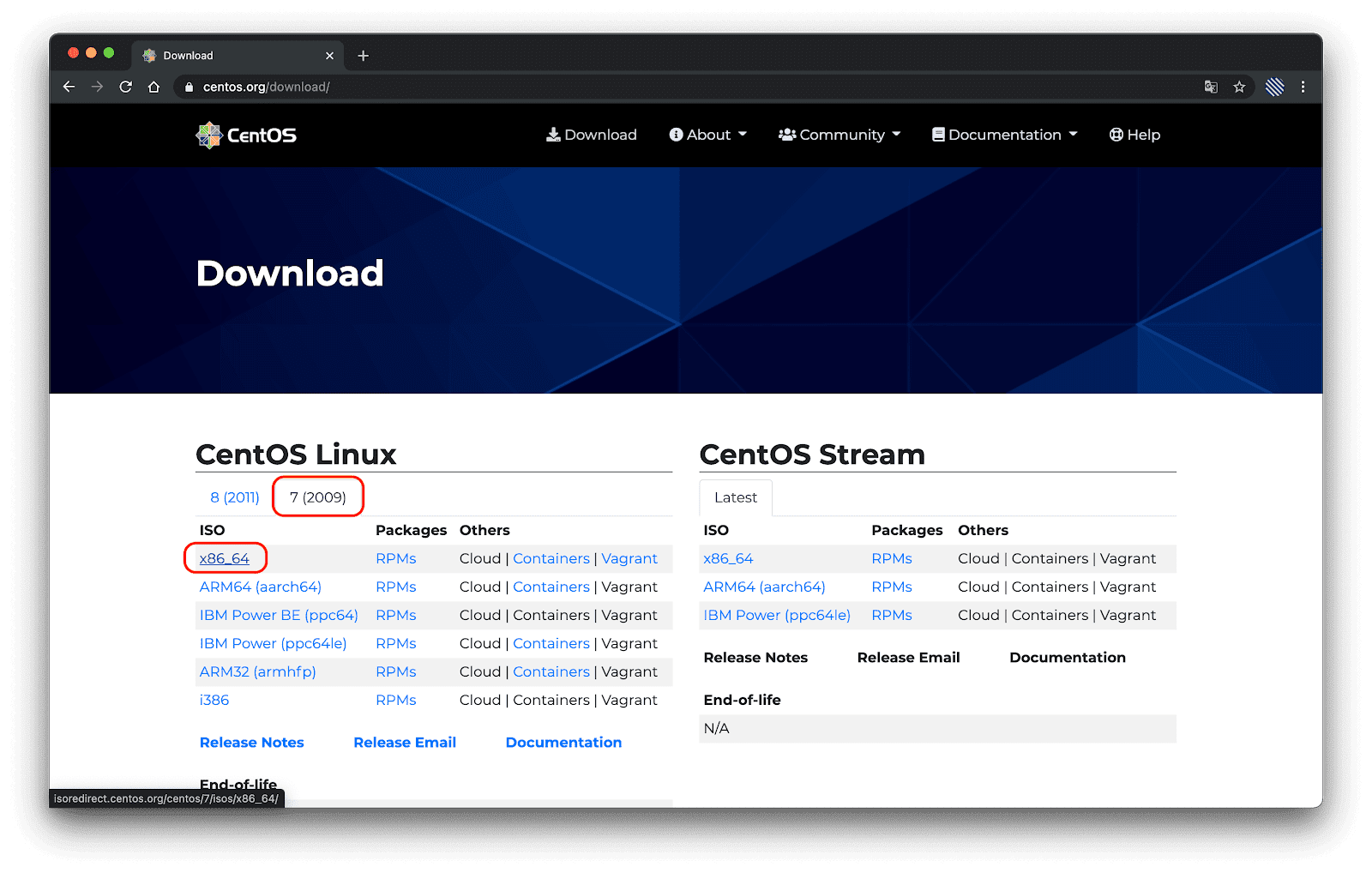Select the Download browser tab
The height and width of the screenshot is (873, 1372).
click(x=238, y=56)
